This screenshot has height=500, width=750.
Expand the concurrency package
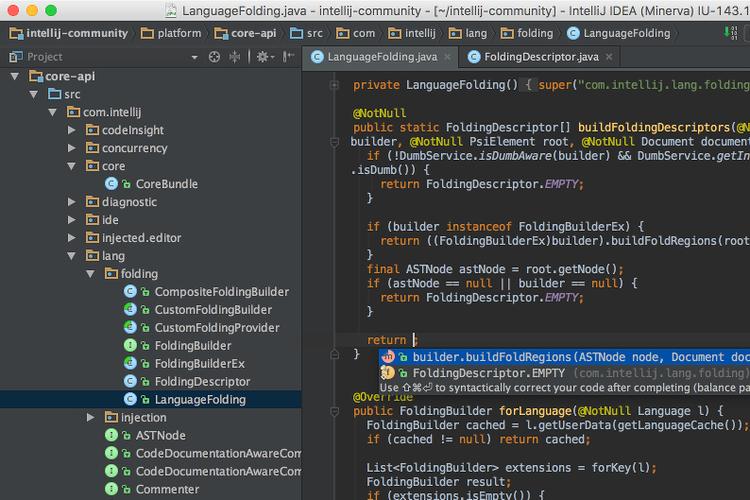(72, 148)
